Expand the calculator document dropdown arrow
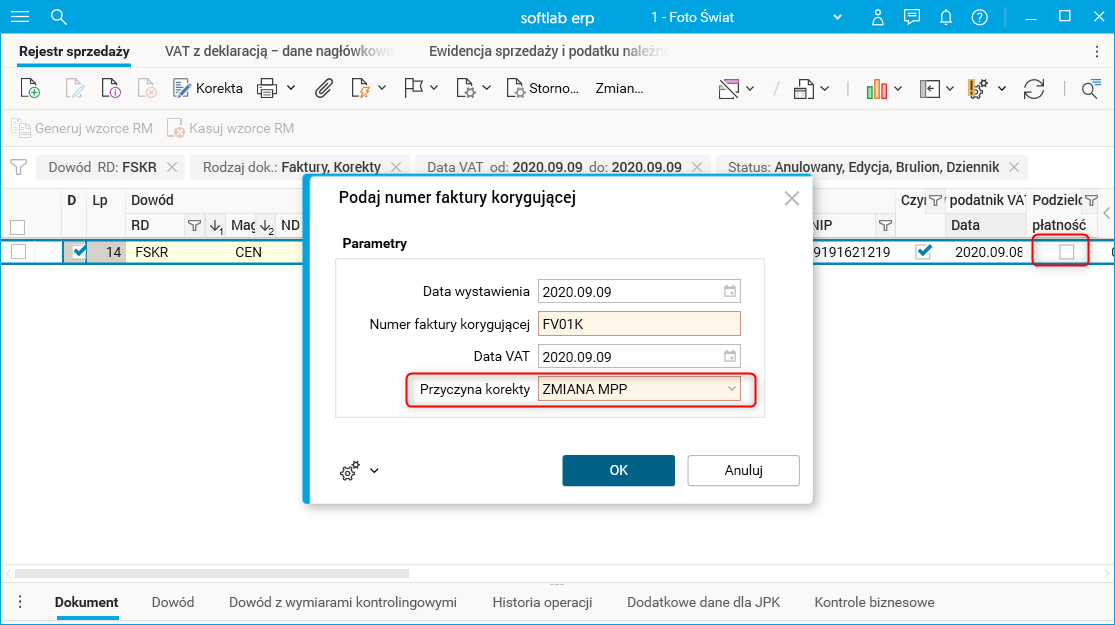 tap(825, 89)
